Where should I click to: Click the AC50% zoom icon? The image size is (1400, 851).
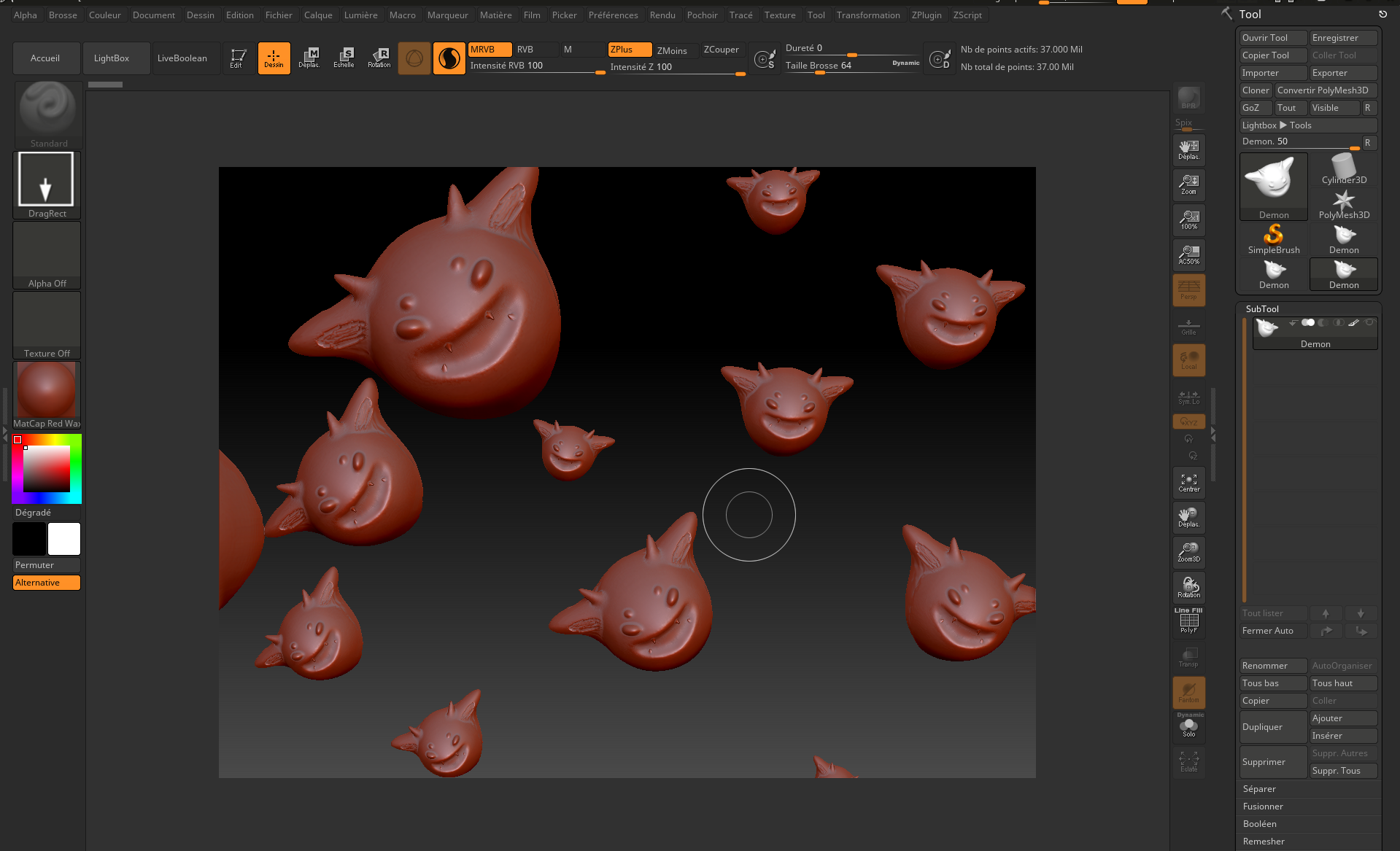1188,255
